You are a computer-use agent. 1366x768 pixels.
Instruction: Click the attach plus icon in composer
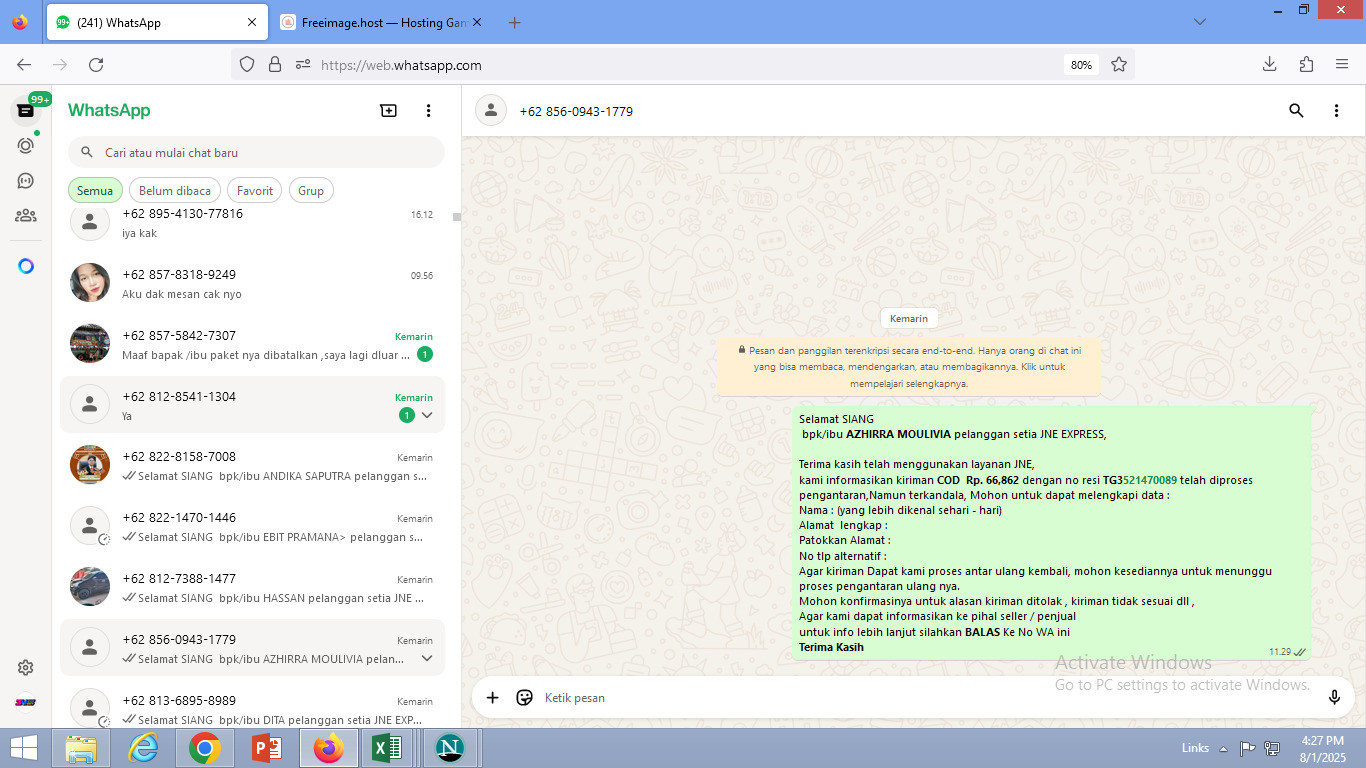(x=492, y=698)
